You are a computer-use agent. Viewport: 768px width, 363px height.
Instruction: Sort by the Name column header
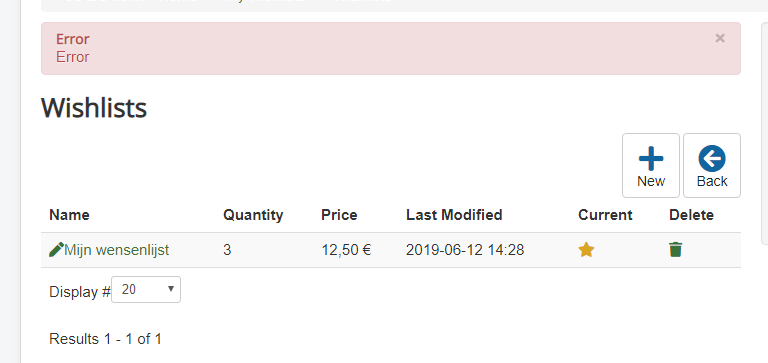(x=70, y=215)
